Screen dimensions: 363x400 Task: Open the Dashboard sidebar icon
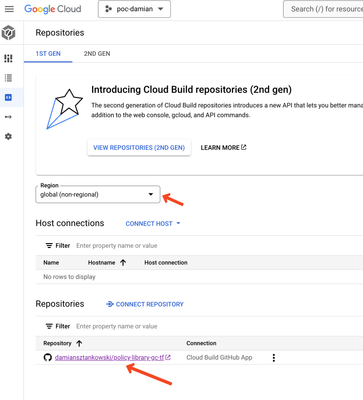(8, 59)
